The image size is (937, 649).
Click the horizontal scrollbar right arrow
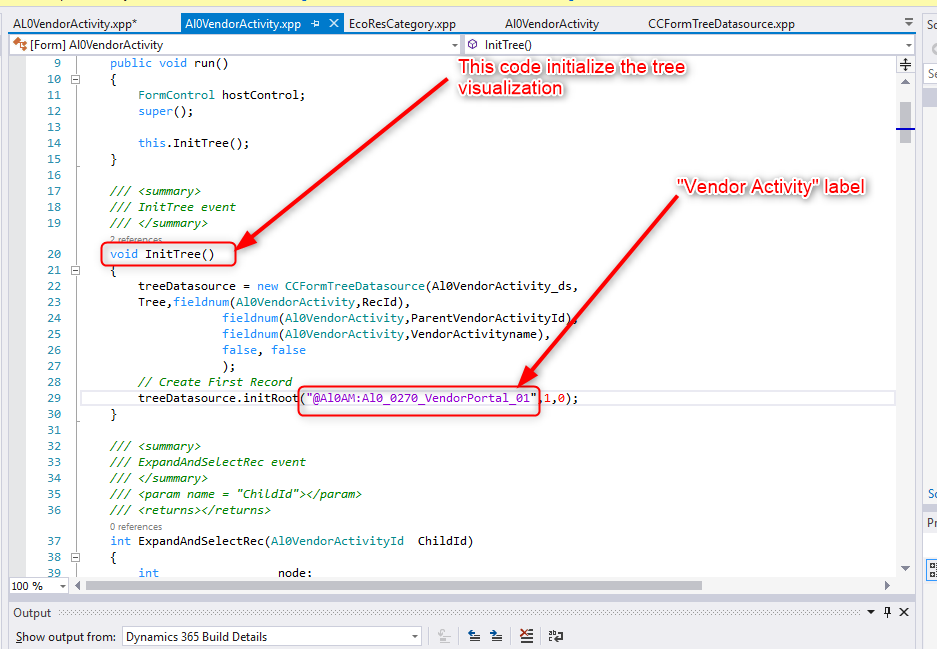click(887, 586)
